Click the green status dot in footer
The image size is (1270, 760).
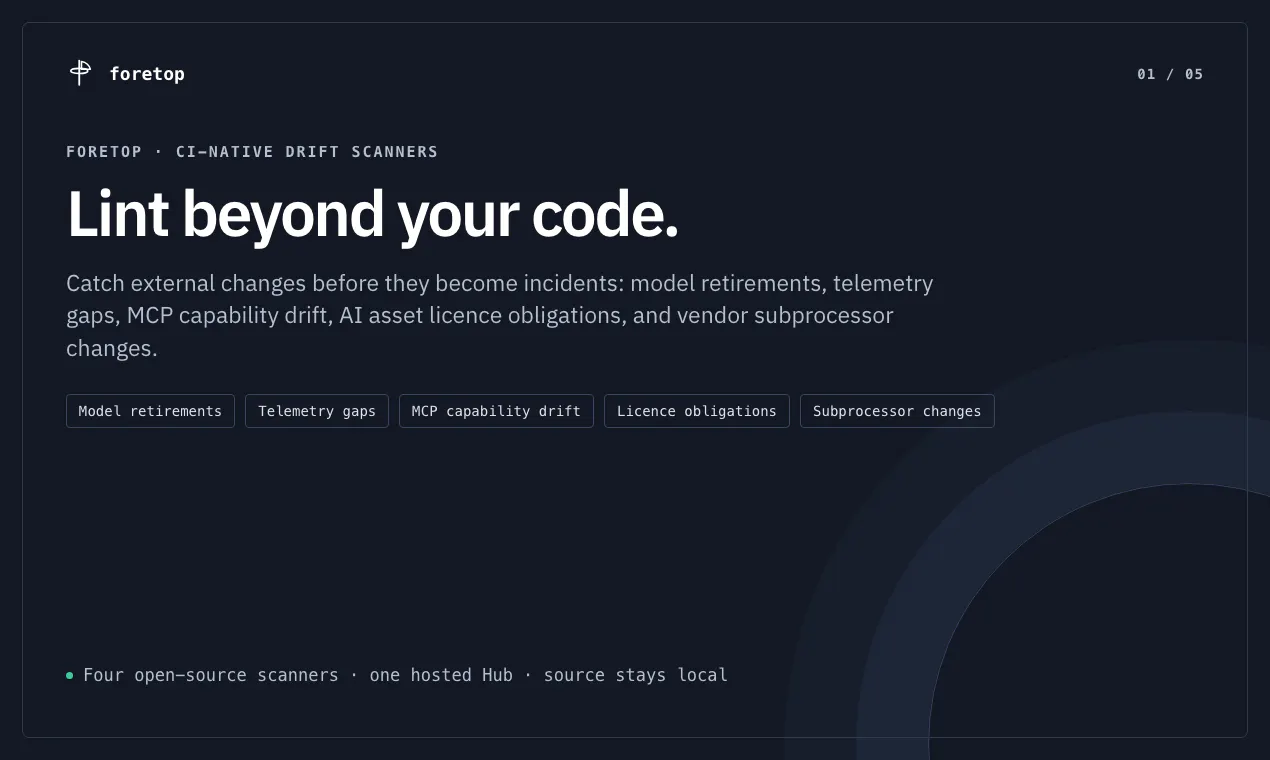[x=70, y=676]
